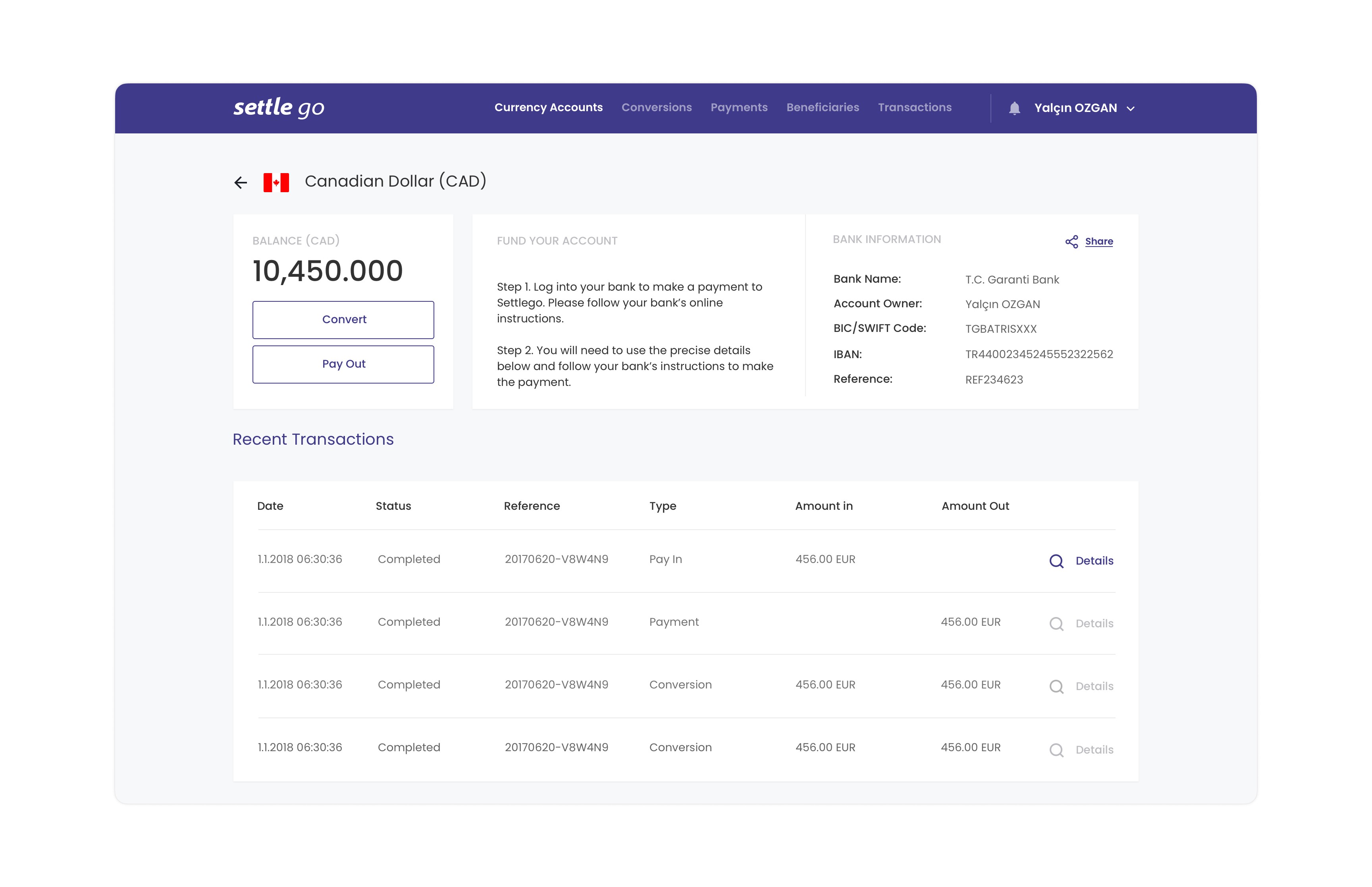Open the notifications bell
Screen dimensions: 1372x887
point(1014,108)
